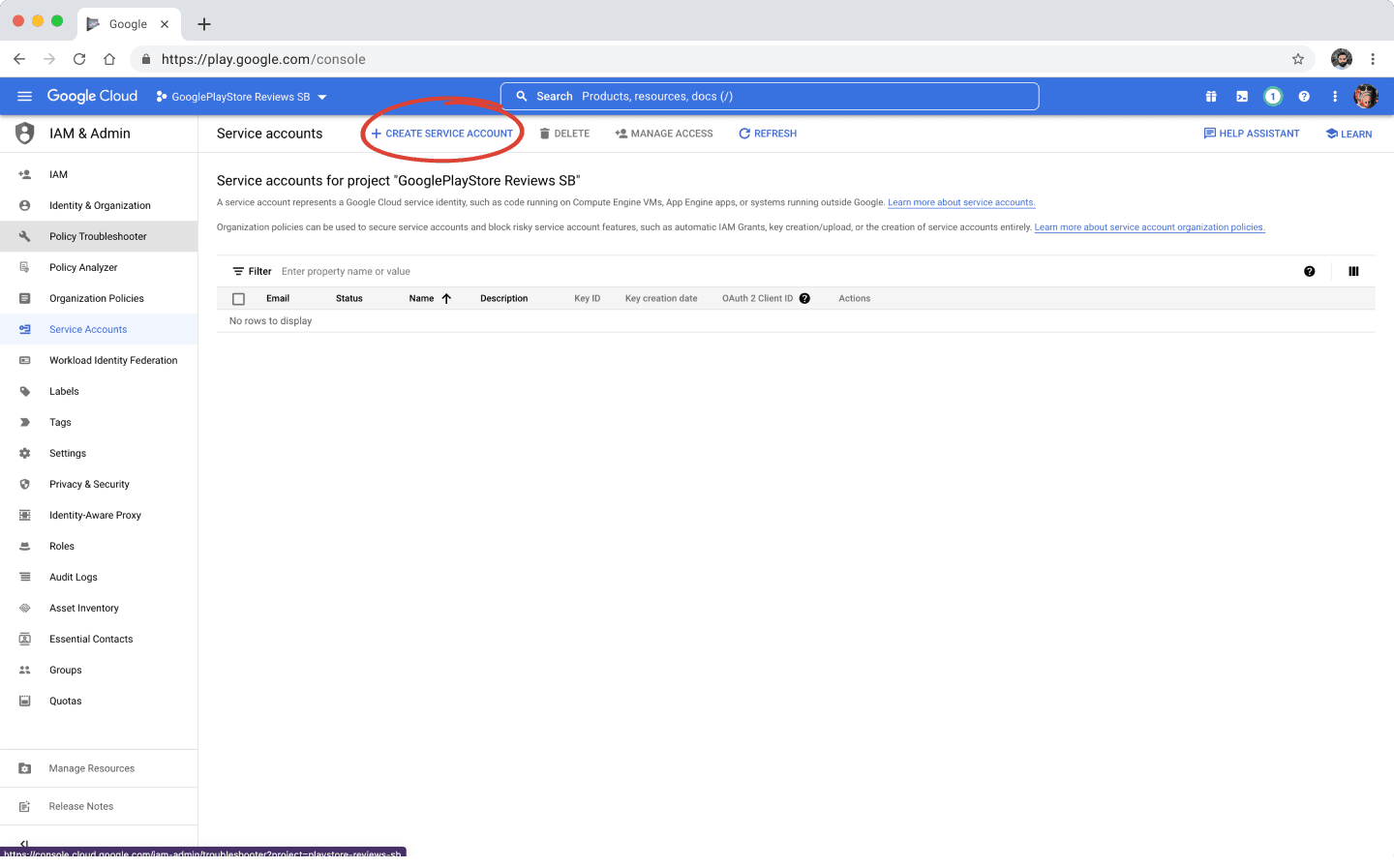This screenshot has width=1394, height=868.
Task: Open the column display options icon
Action: pyautogui.click(x=1353, y=271)
